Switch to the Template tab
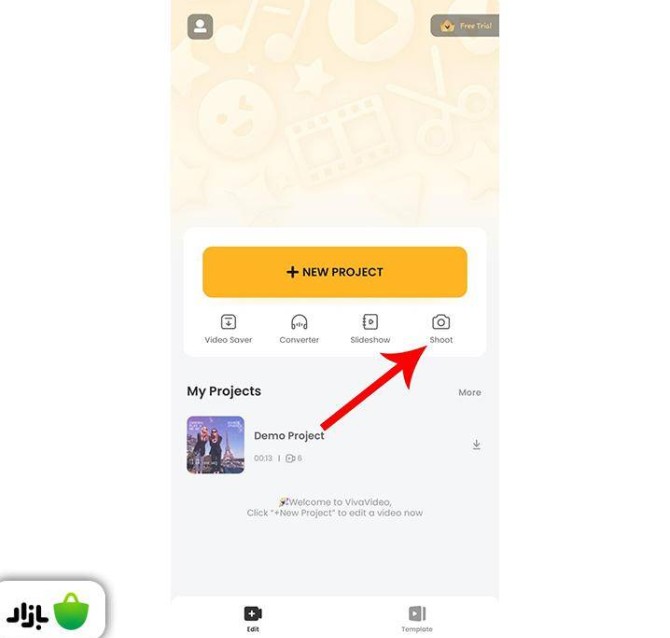The width and height of the screenshot is (670, 638). point(417,618)
